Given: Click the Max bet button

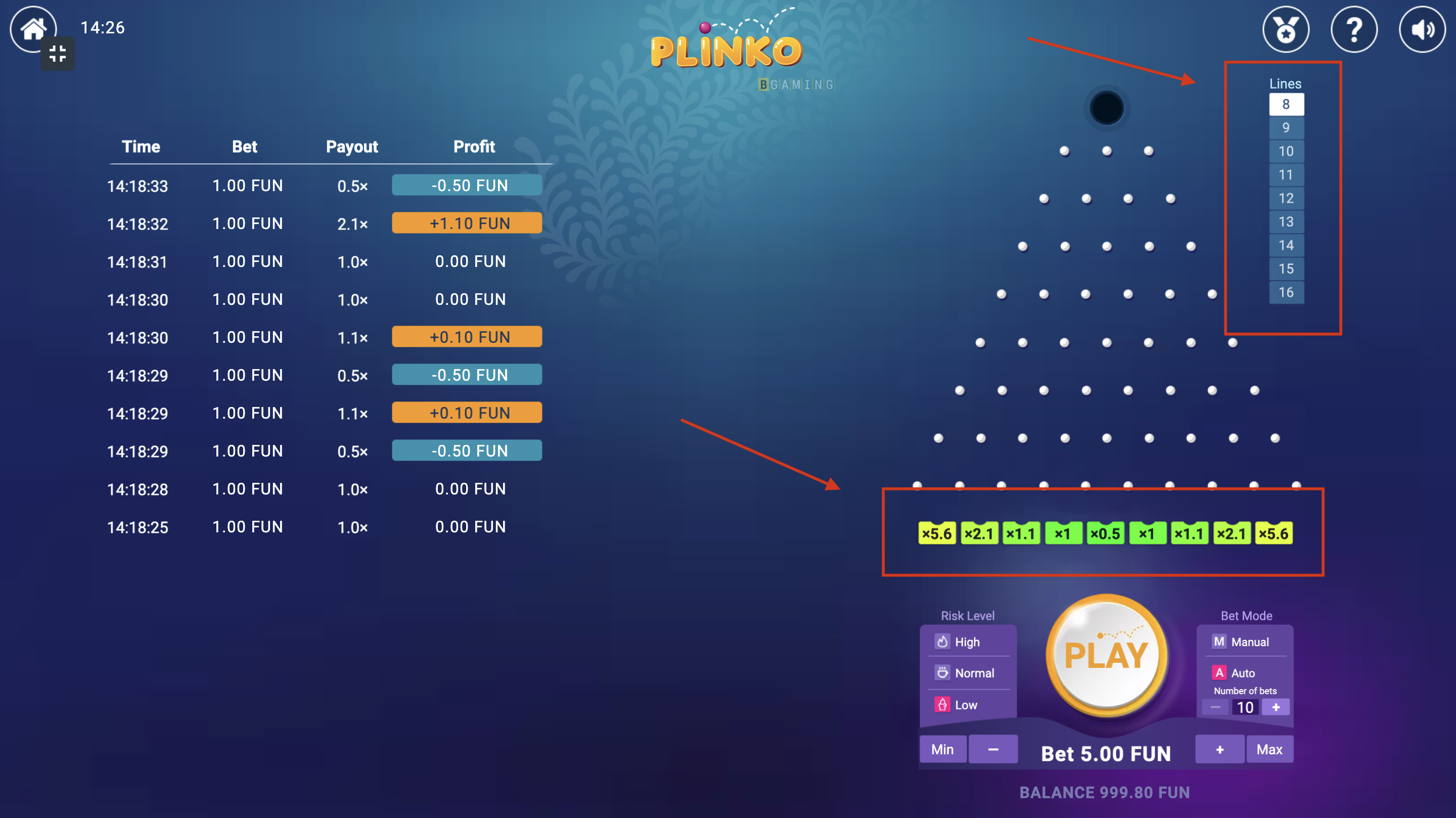Looking at the screenshot, I should click(x=1271, y=749).
